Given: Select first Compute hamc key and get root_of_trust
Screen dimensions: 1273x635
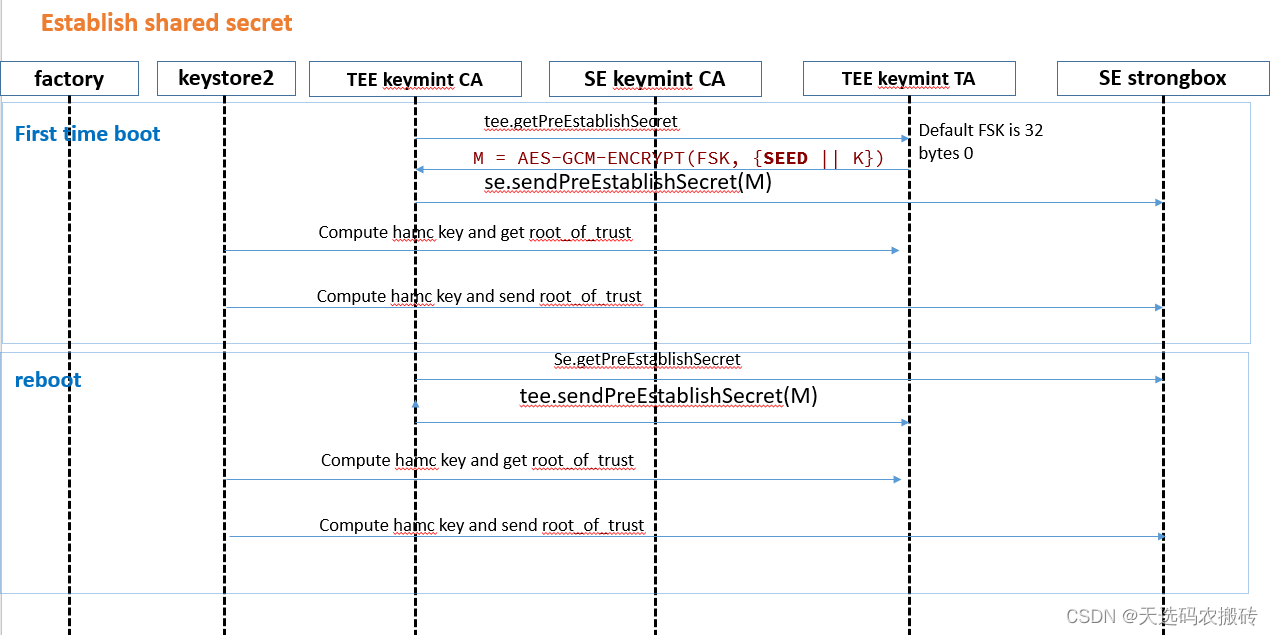Looking at the screenshot, I should point(475,232).
